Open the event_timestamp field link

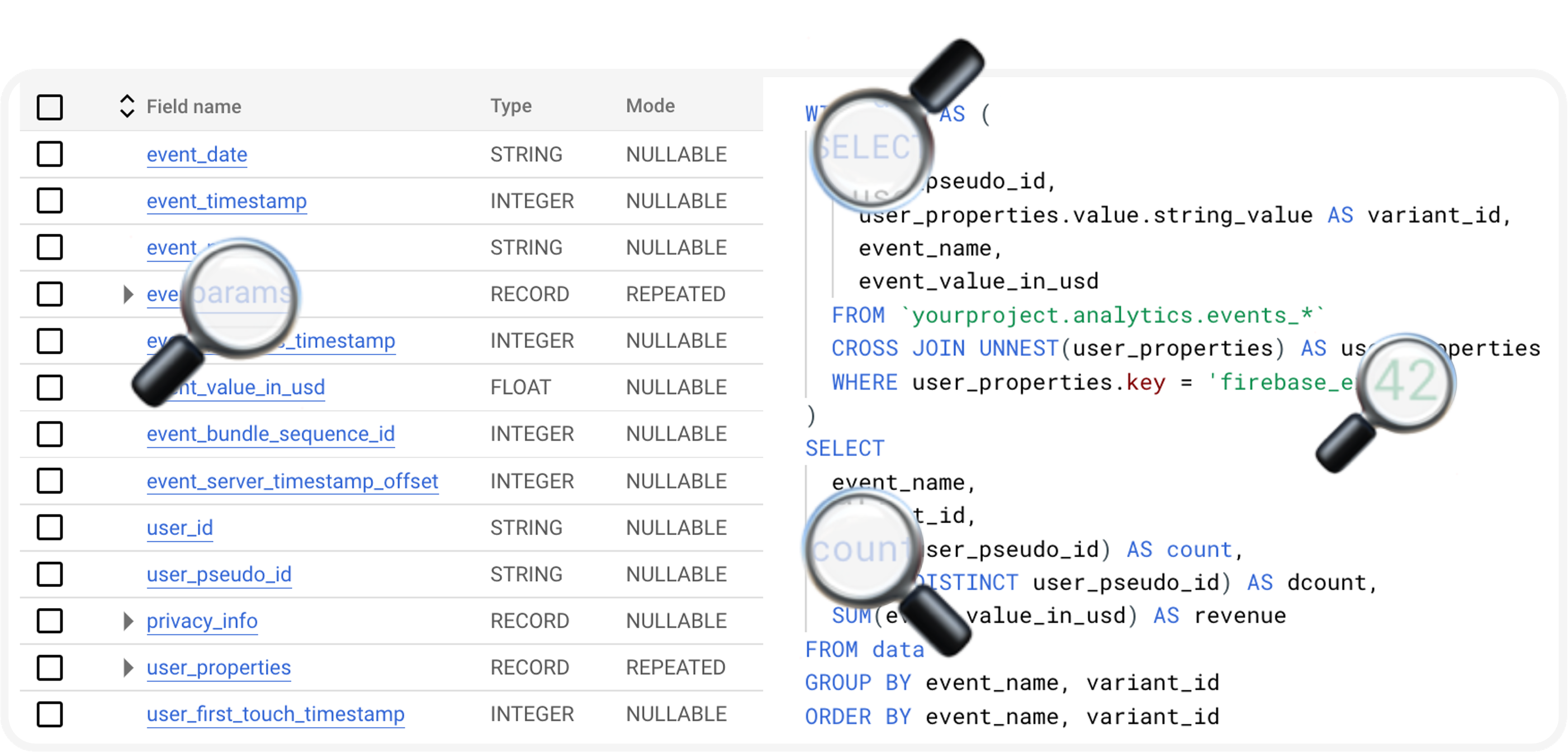[x=226, y=201]
